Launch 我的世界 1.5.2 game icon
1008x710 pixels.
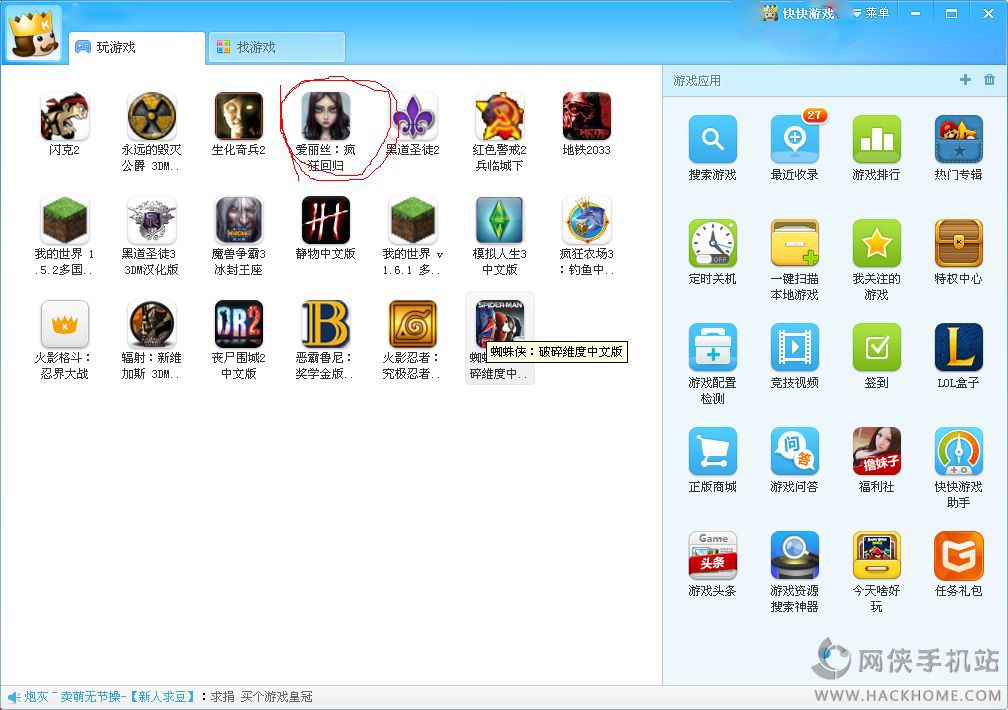point(64,221)
